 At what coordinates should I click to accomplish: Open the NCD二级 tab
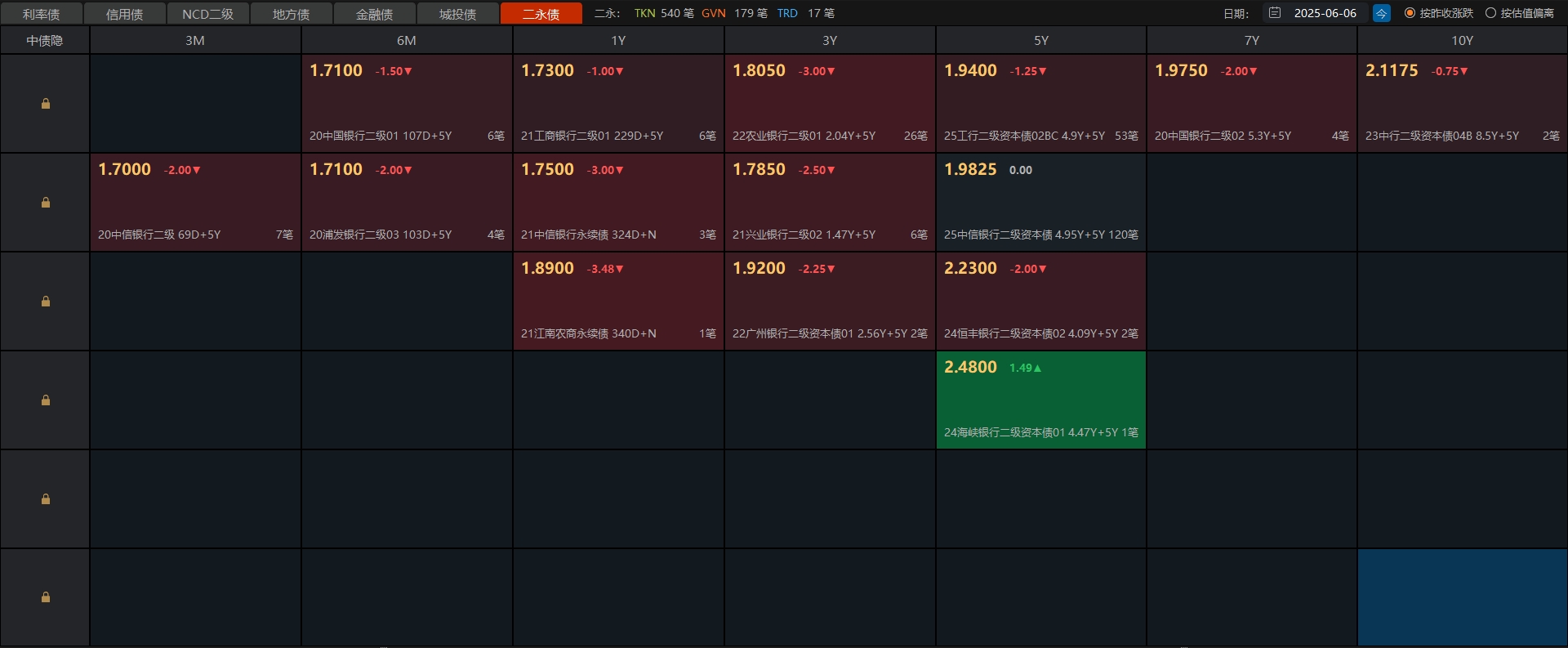208,14
